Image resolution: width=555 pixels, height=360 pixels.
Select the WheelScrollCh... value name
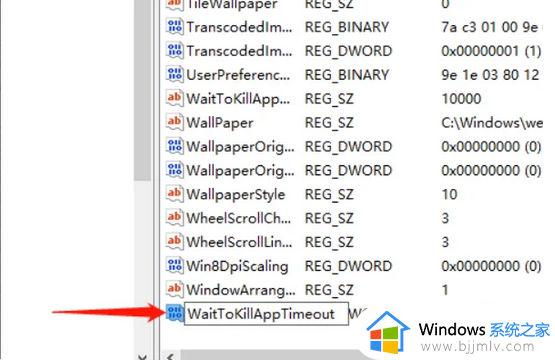tap(239, 218)
